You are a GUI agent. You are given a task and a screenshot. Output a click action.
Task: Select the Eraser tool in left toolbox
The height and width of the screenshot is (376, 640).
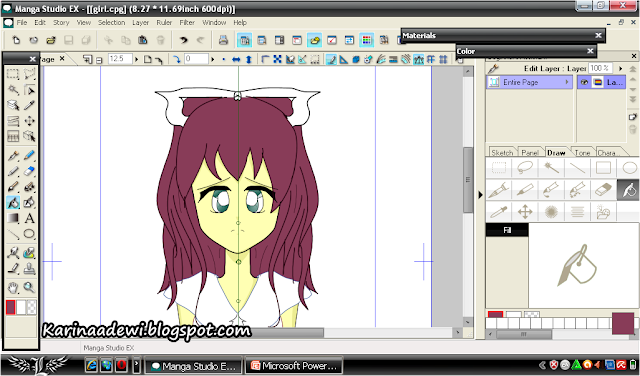tap(29, 171)
